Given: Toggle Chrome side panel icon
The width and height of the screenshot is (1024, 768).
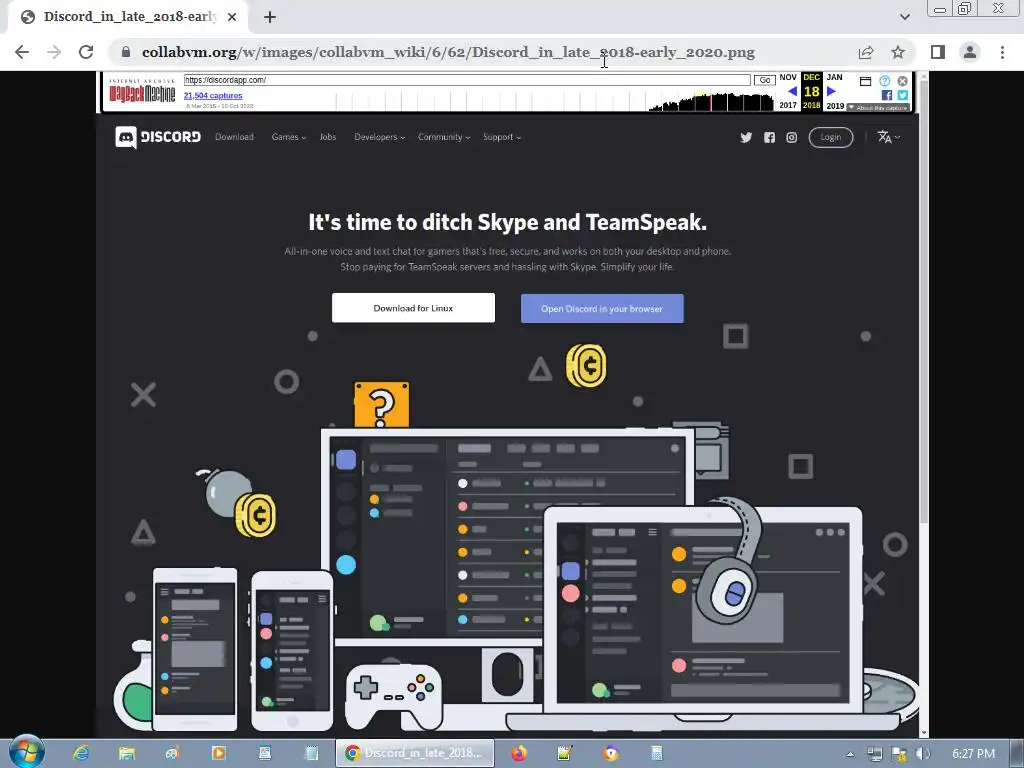Looking at the screenshot, I should [938, 52].
